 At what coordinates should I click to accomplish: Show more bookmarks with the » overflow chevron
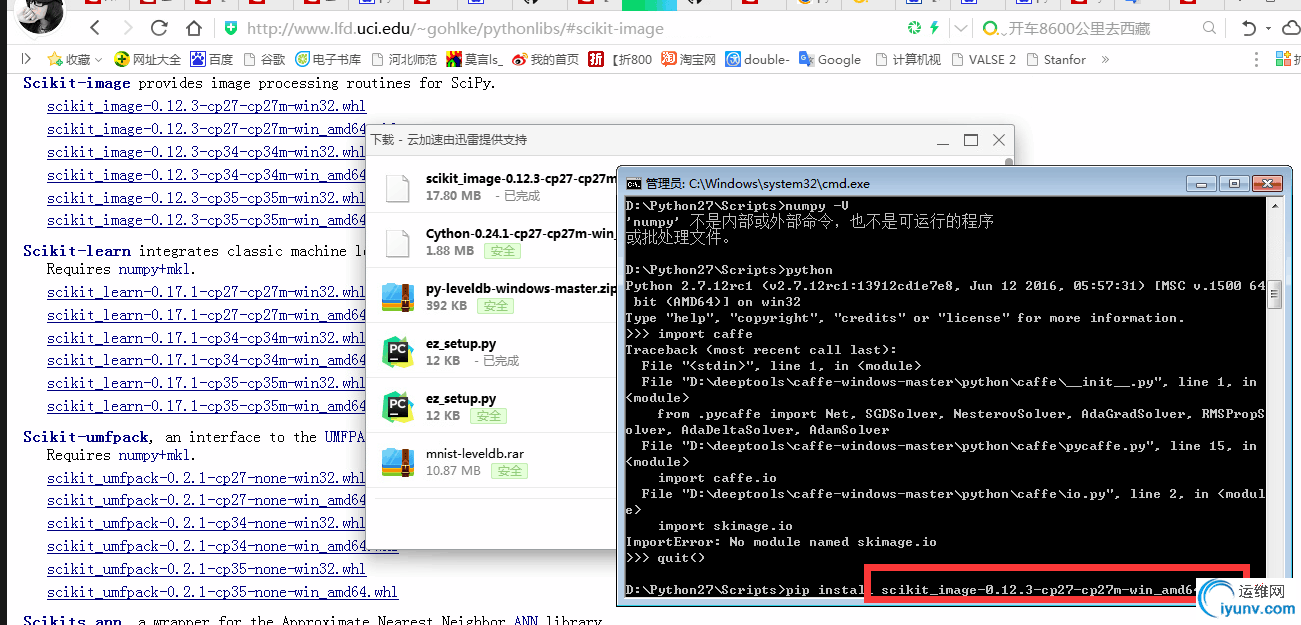click(1105, 59)
